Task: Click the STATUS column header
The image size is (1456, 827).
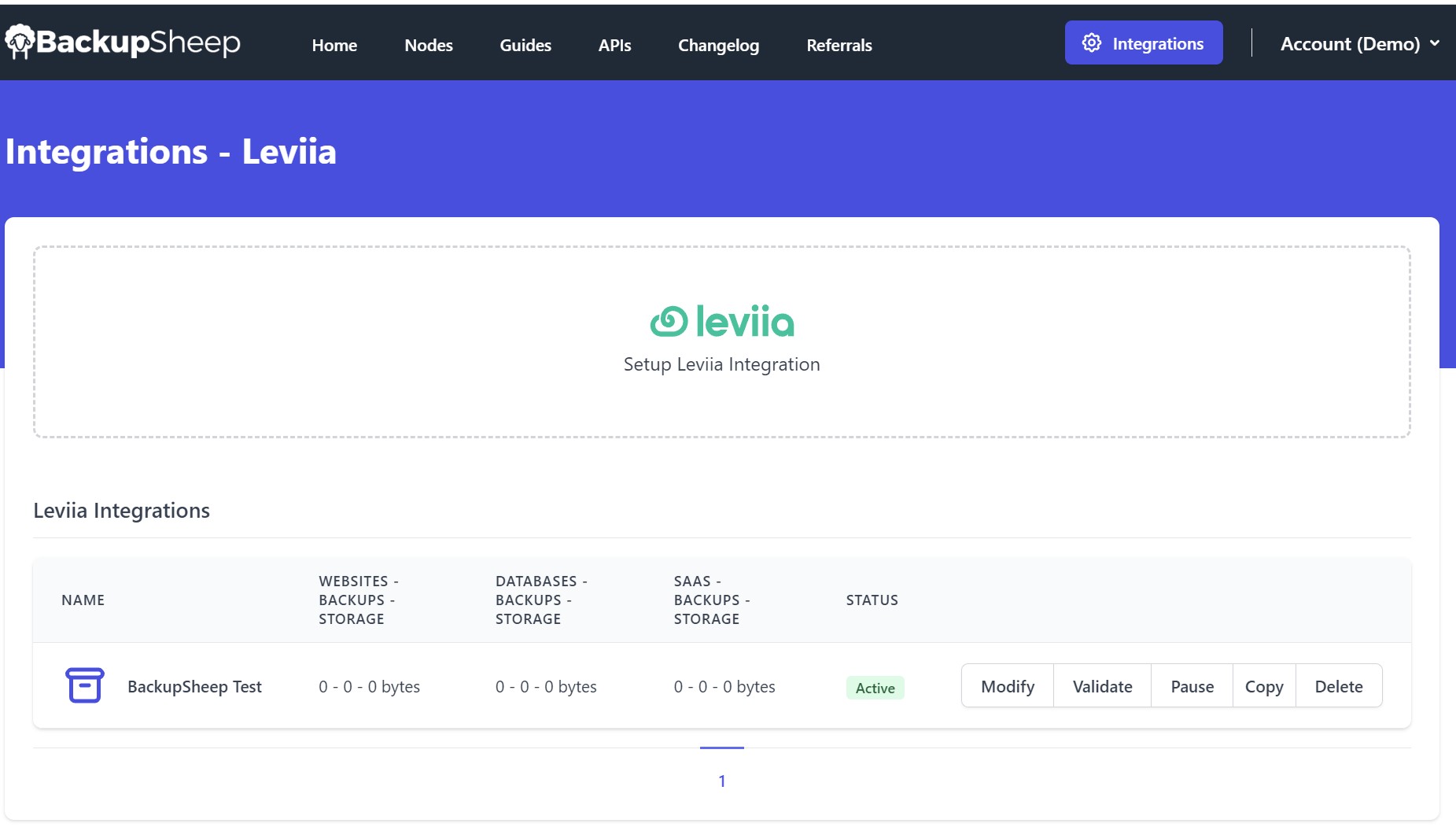Action: (x=872, y=600)
